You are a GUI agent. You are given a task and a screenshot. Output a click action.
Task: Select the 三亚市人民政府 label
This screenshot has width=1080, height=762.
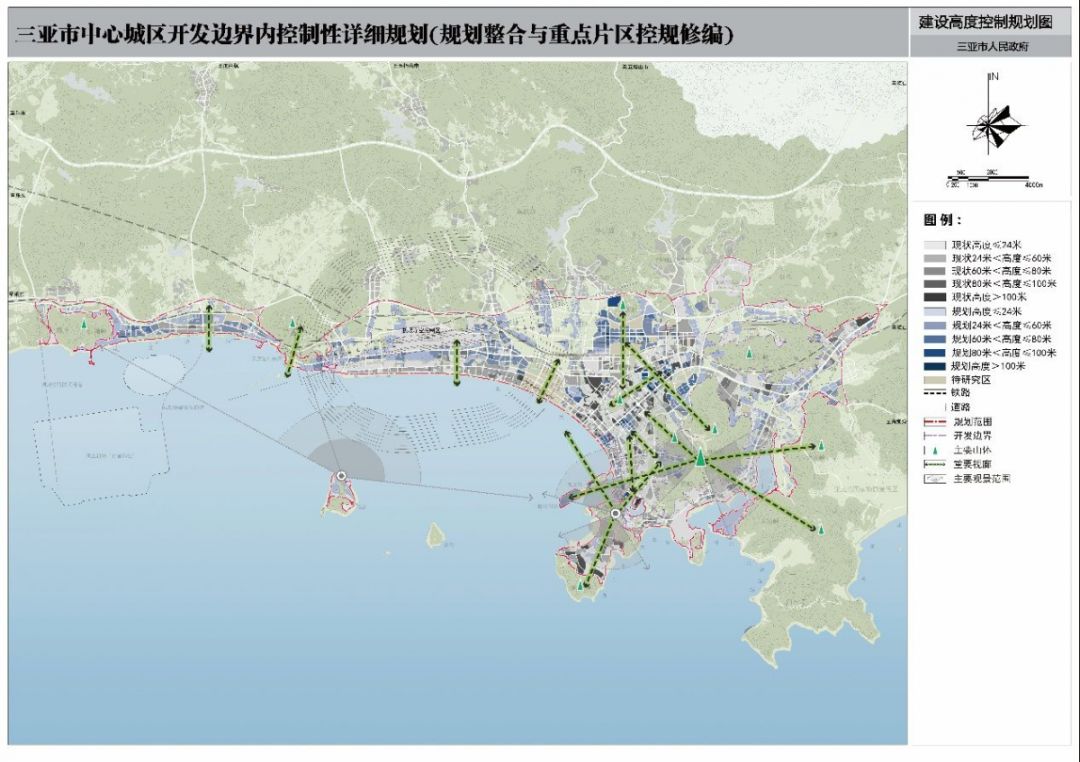[993, 46]
